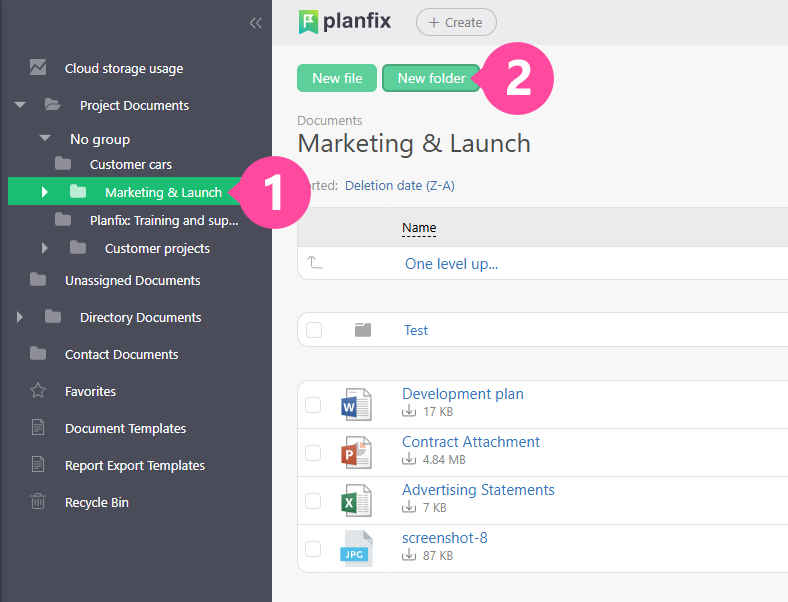788x602 pixels.
Task: Open Recycle Bin trash icon
Action: click(x=38, y=502)
